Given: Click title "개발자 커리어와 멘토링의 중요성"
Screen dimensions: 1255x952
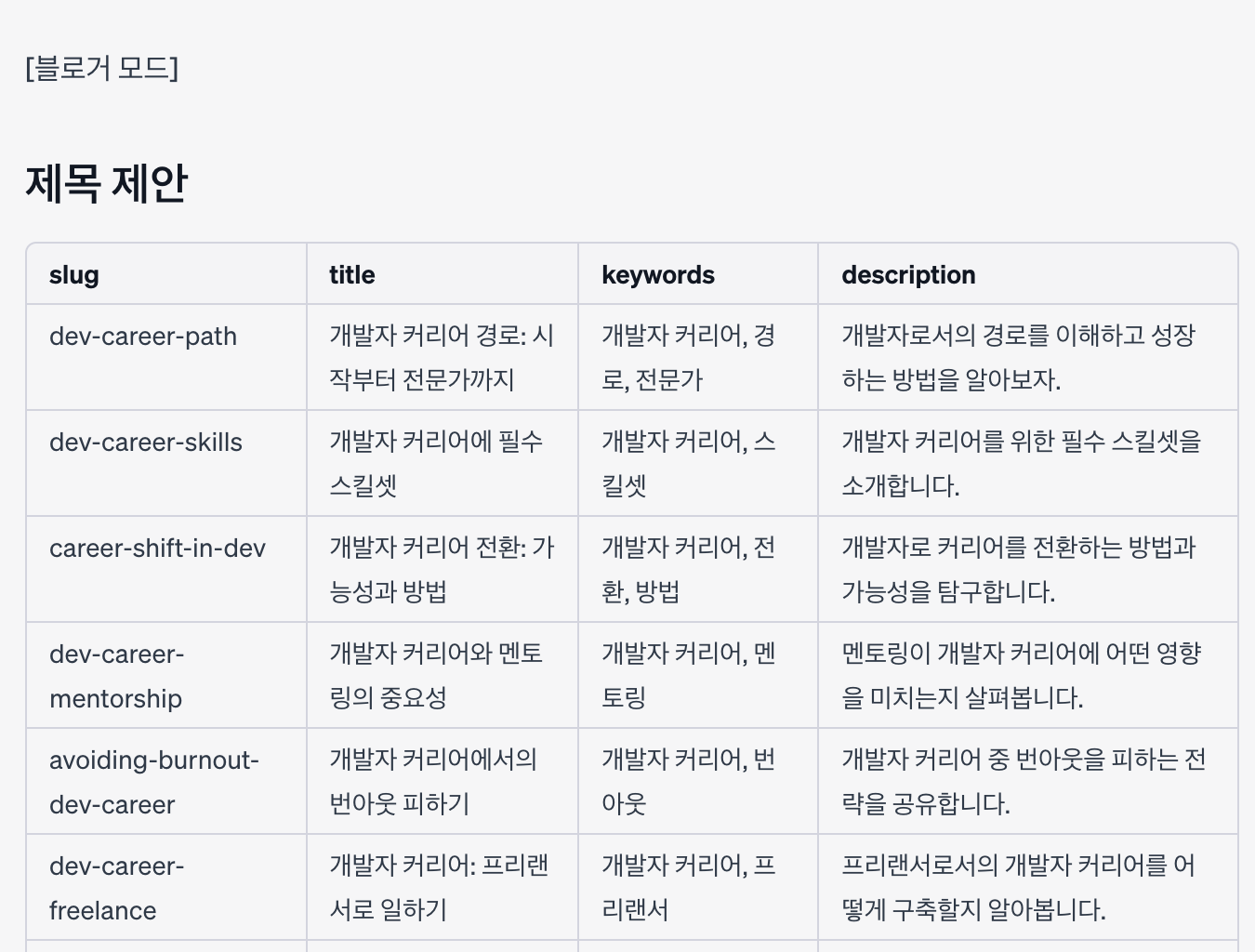Looking at the screenshot, I should [435, 676].
